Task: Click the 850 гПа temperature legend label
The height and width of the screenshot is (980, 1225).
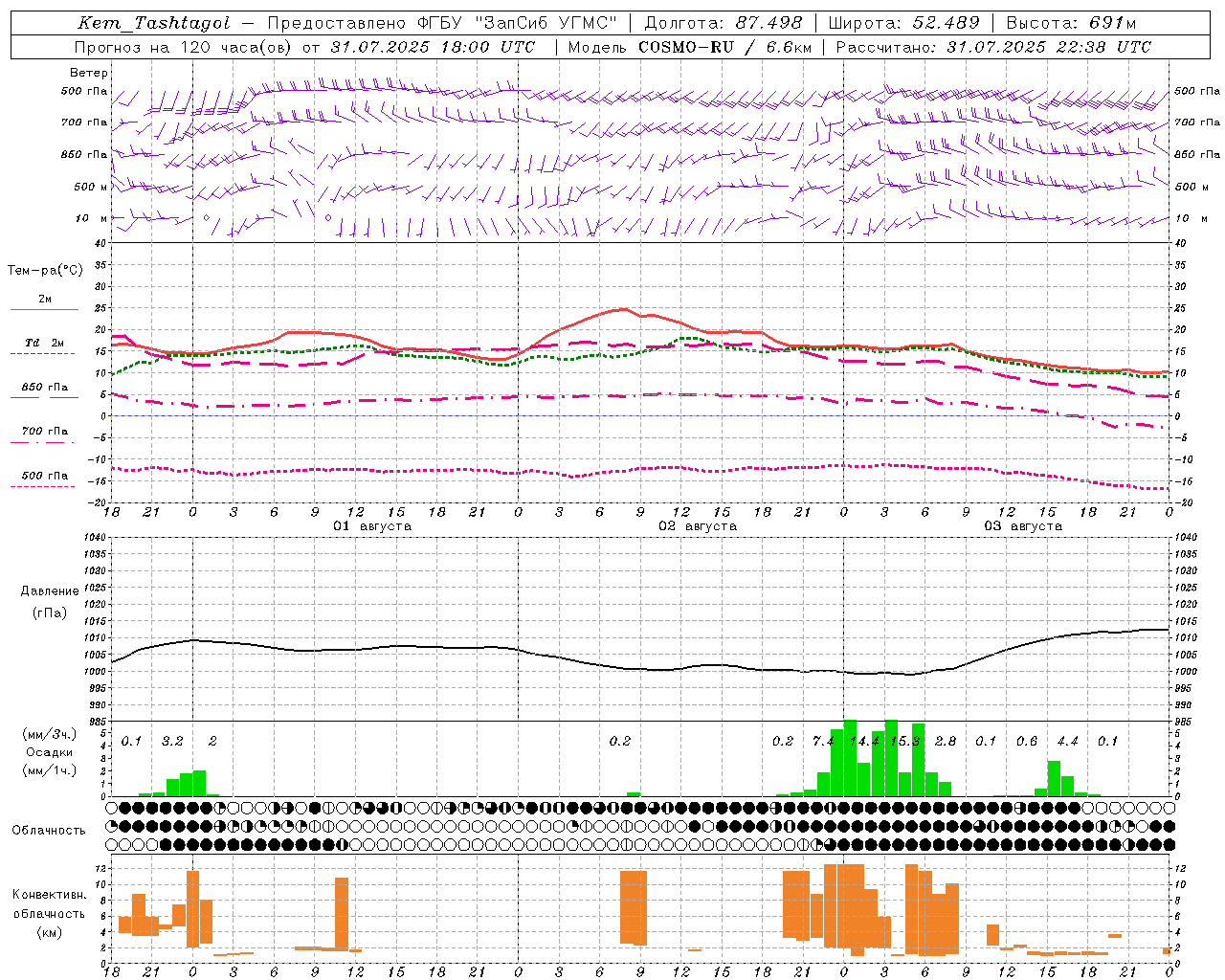Action: coord(45,388)
